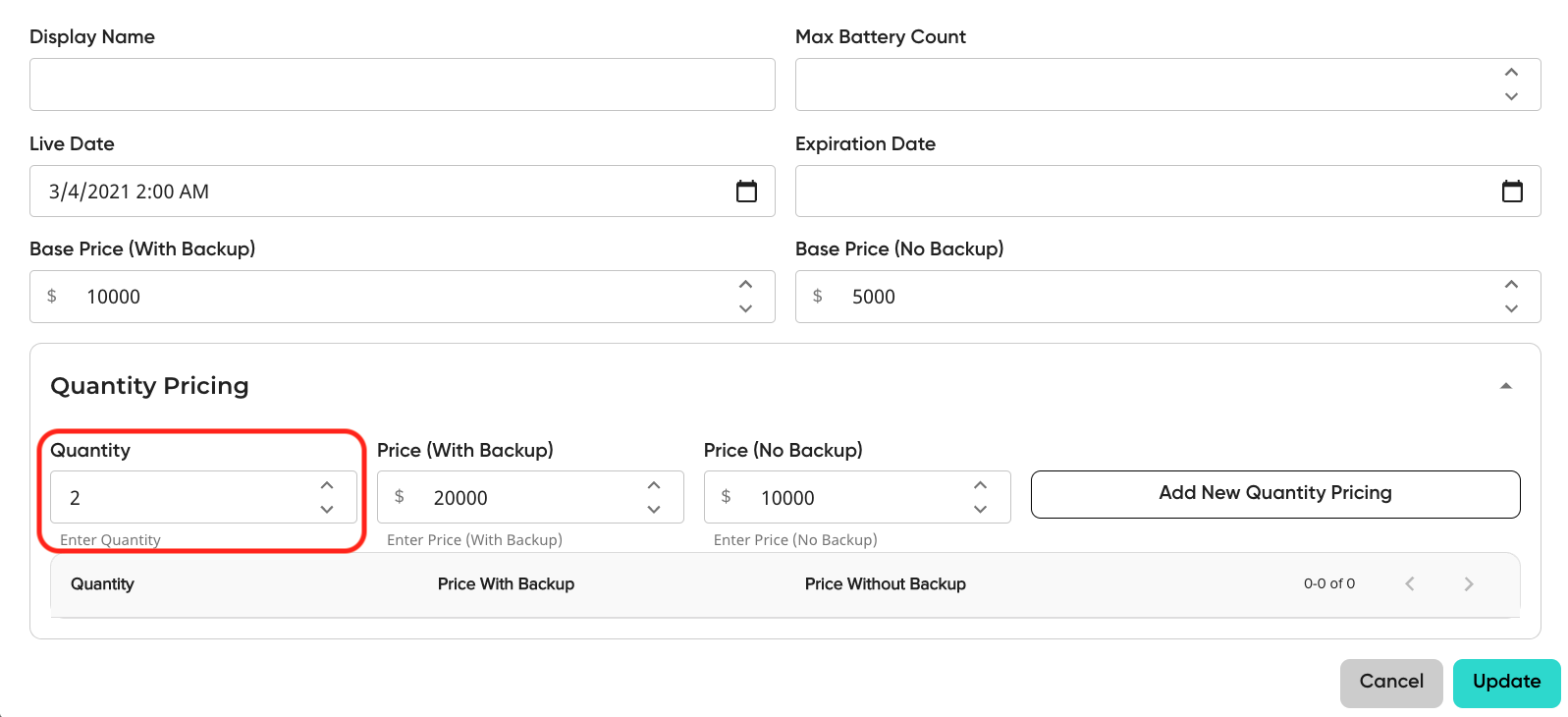
Task: Save changes with the Update button
Action: click(x=1506, y=683)
